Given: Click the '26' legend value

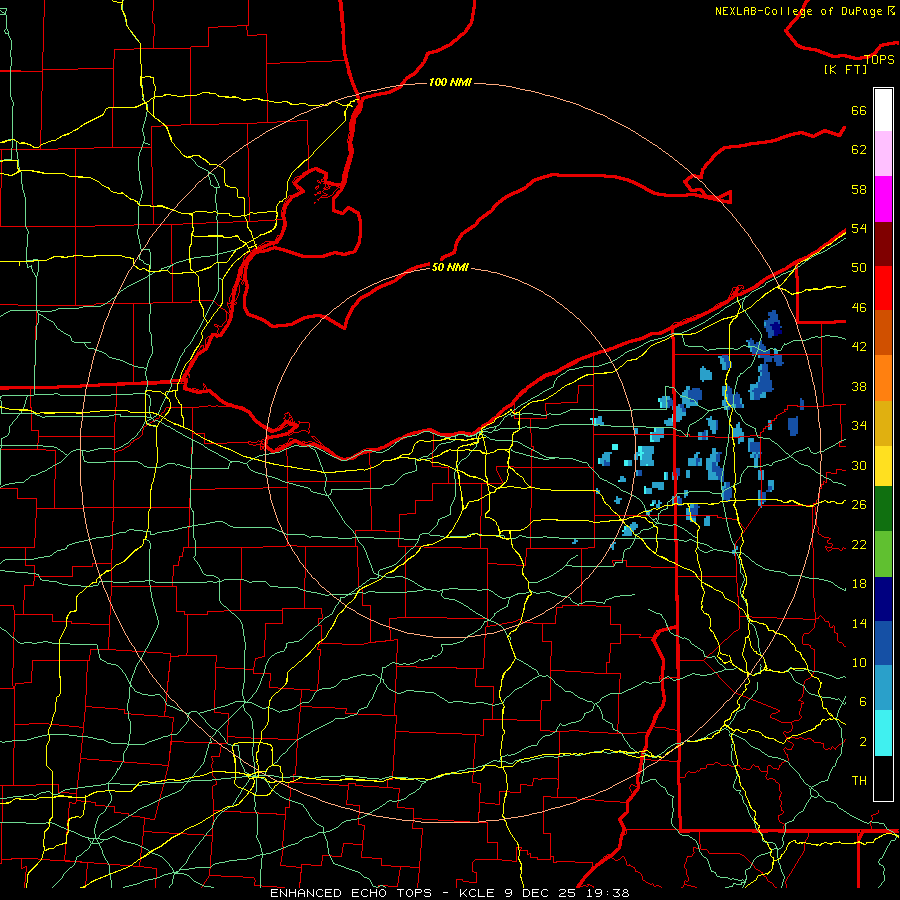Looking at the screenshot, I should 859,505.
